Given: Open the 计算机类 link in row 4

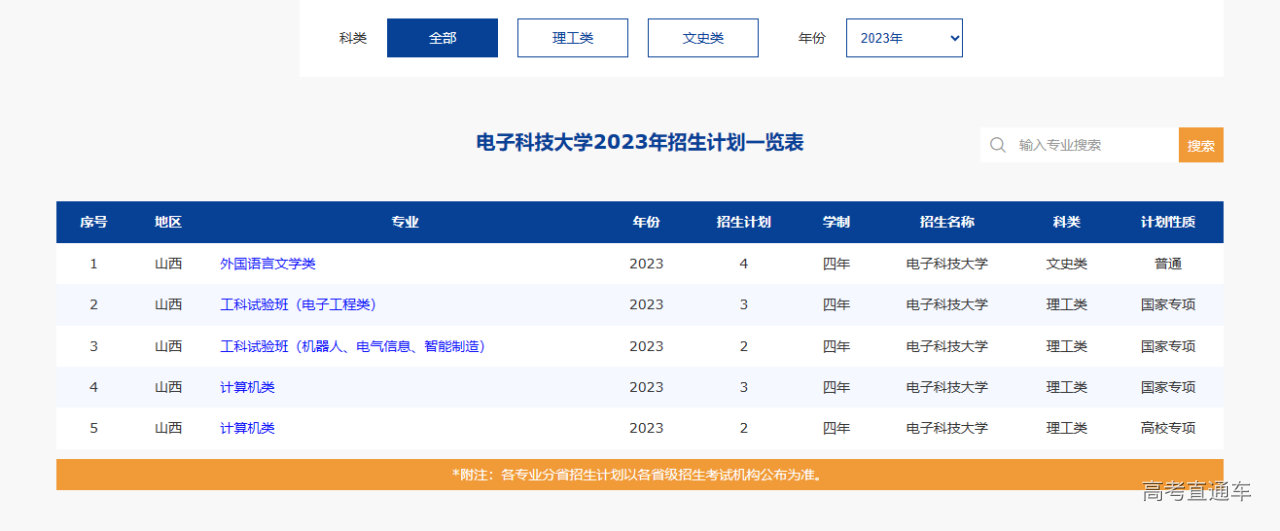Looking at the screenshot, I should pyautogui.click(x=247, y=387).
